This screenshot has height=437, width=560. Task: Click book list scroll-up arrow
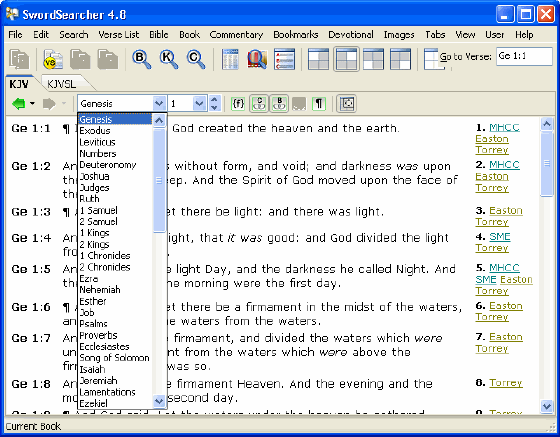click(x=159, y=120)
